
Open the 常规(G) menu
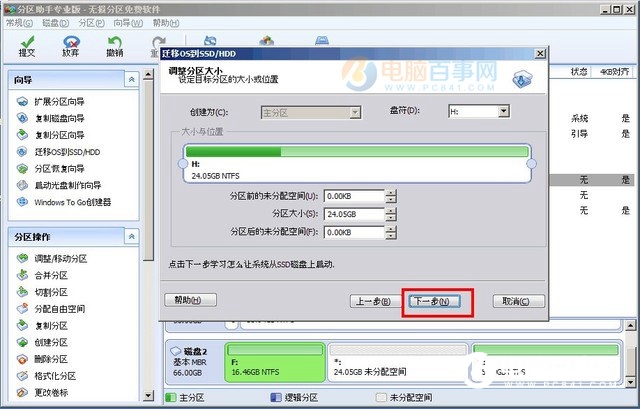point(19,23)
